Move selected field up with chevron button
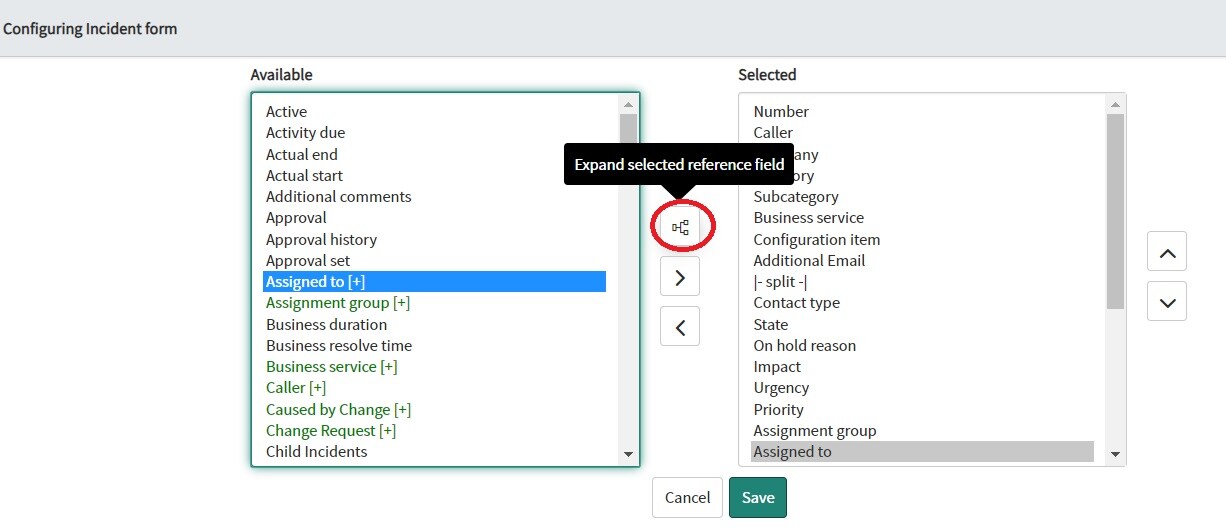 click(x=1167, y=252)
